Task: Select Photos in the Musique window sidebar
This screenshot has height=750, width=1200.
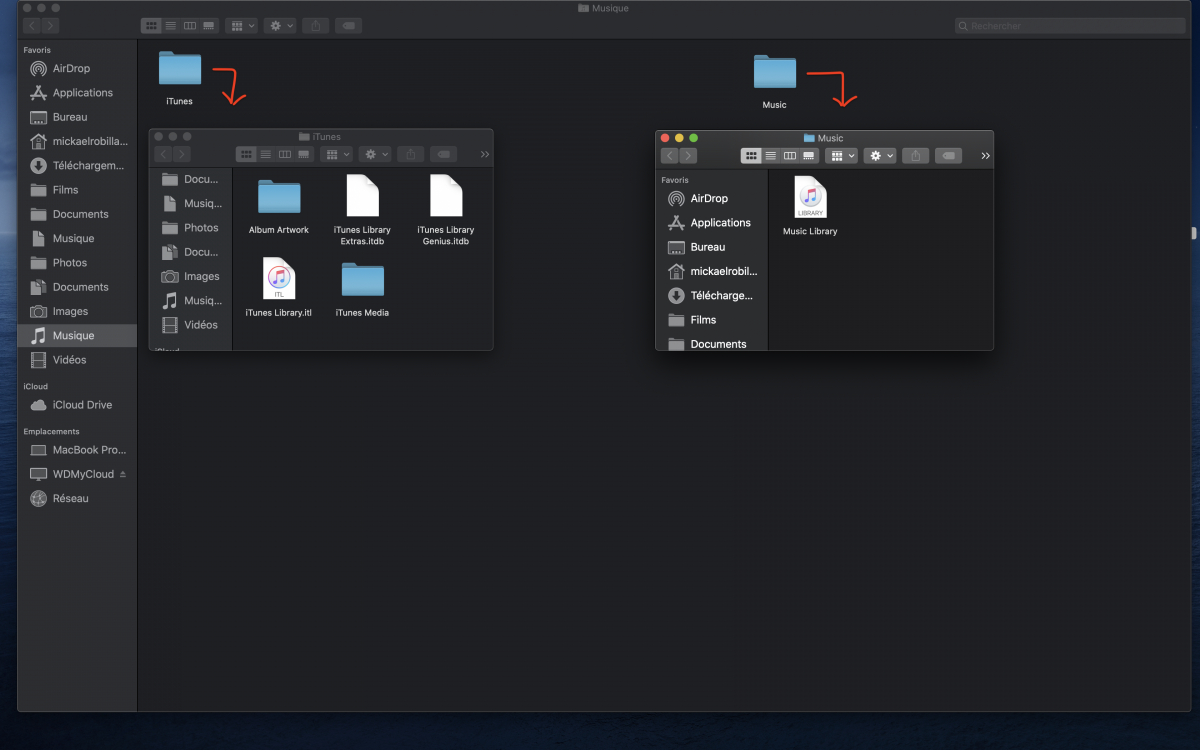Action: (x=70, y=263)
